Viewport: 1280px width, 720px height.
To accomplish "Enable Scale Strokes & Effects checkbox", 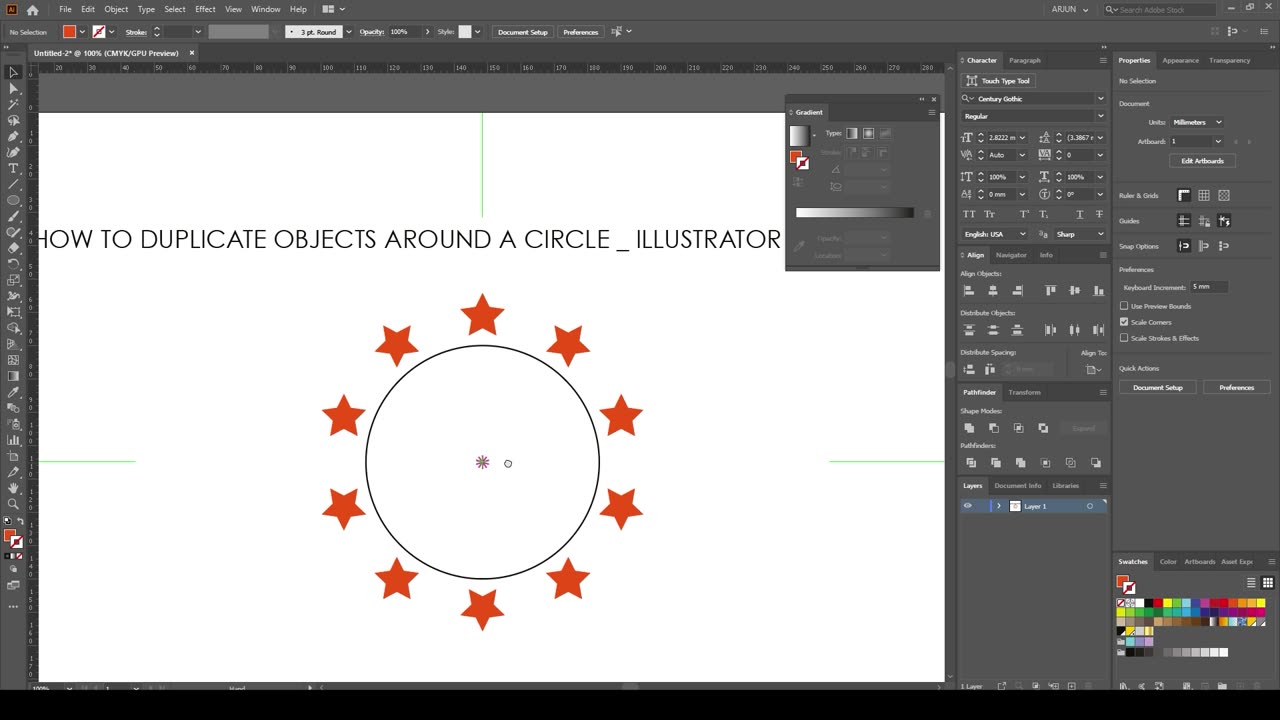I will point(1124,338).
